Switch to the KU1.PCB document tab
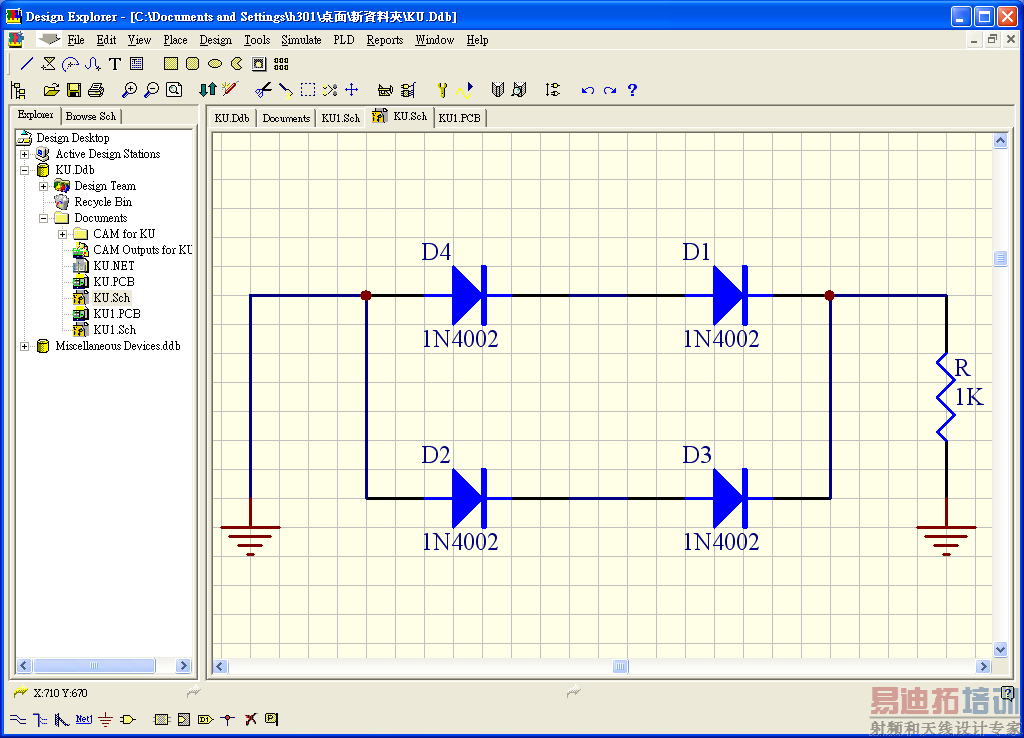The image size is (1024, 738). (x=460, y=118)
